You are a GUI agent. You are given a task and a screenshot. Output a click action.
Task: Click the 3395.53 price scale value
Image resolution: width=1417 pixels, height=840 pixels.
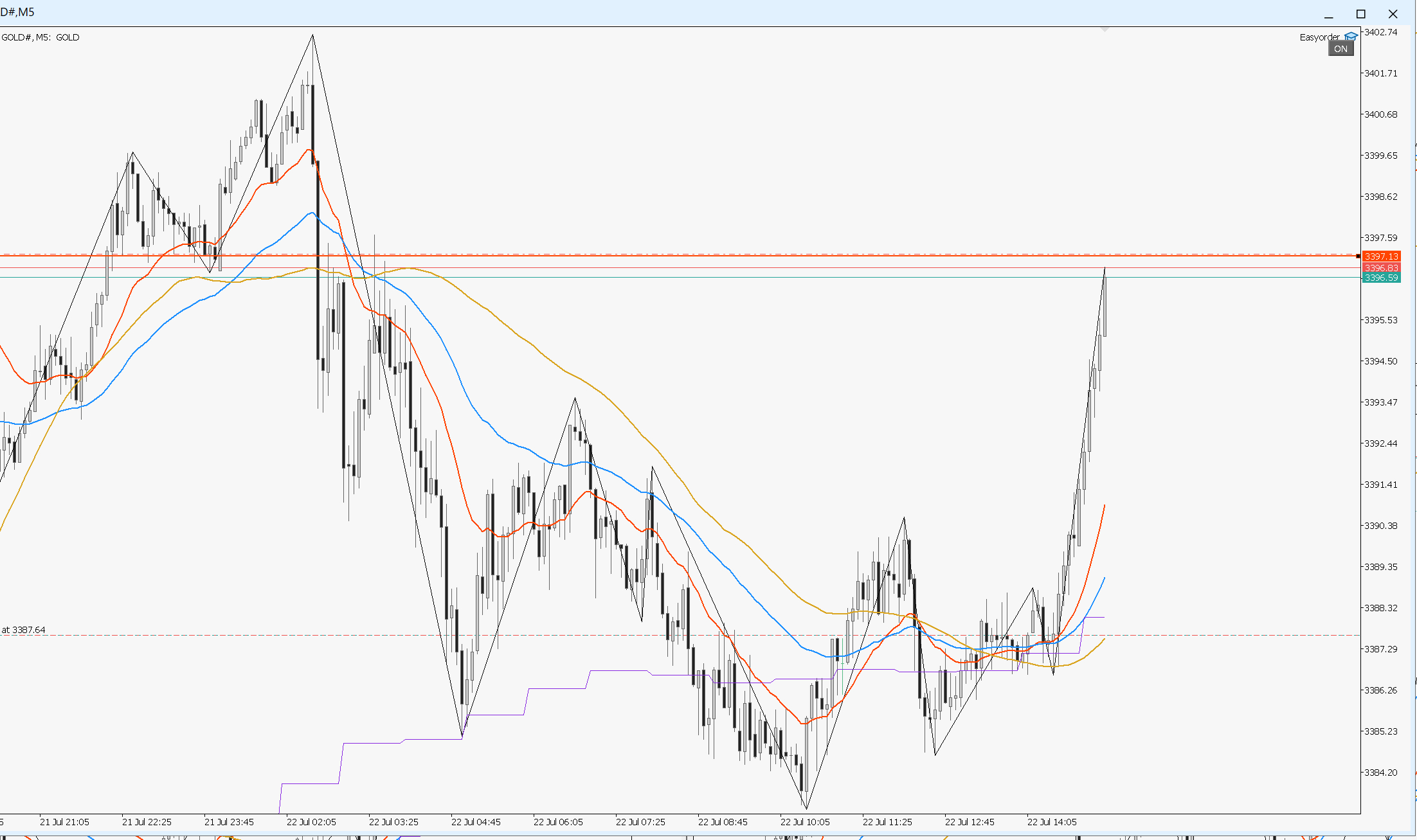[x=1381, y=320]
